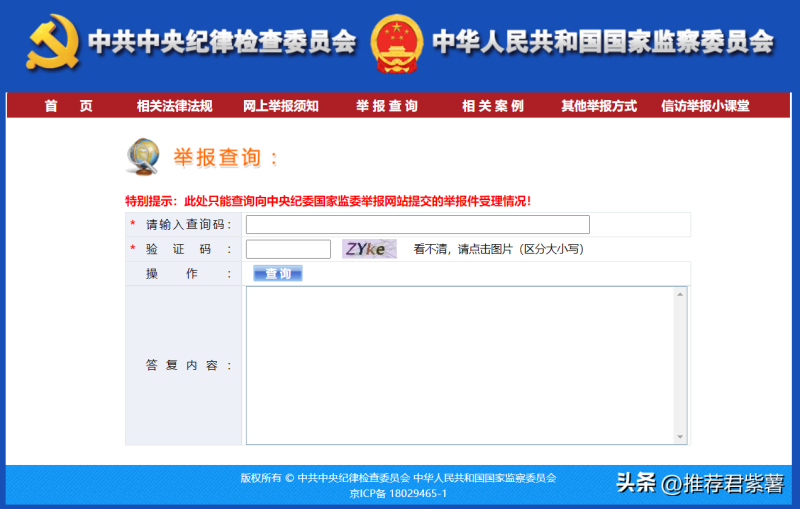Focus the 请输入查询码 input field
Image resolution: width=800 pixels, height=509 pixels.
pyautogui.click(x=417, y=225)
